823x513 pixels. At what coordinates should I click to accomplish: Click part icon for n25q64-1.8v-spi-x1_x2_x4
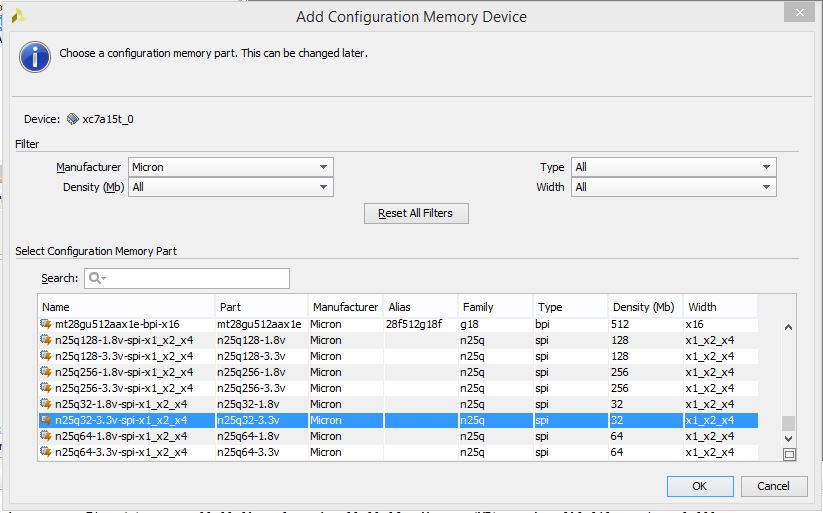46,436
